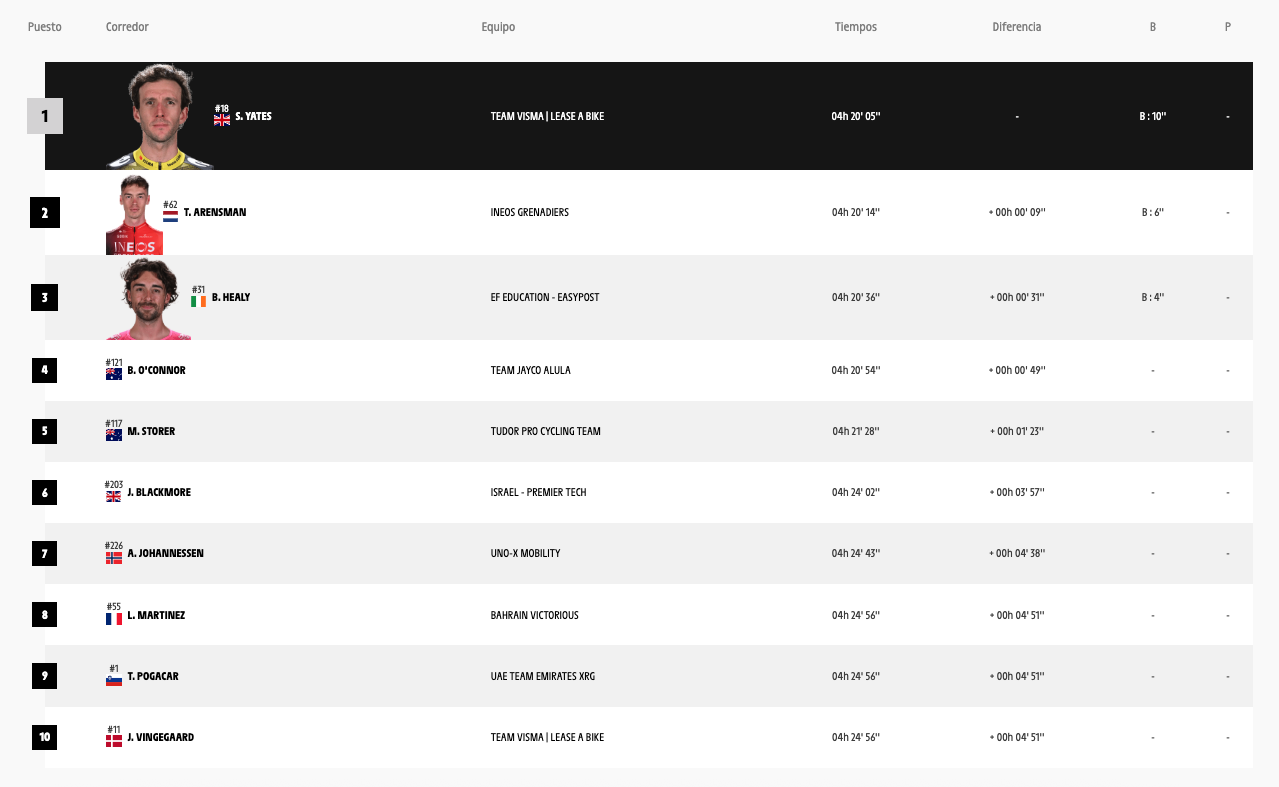Click position badge 7 in Johannessen row
This screenshot has height=787, width=1279.
(x=44, y=553)
